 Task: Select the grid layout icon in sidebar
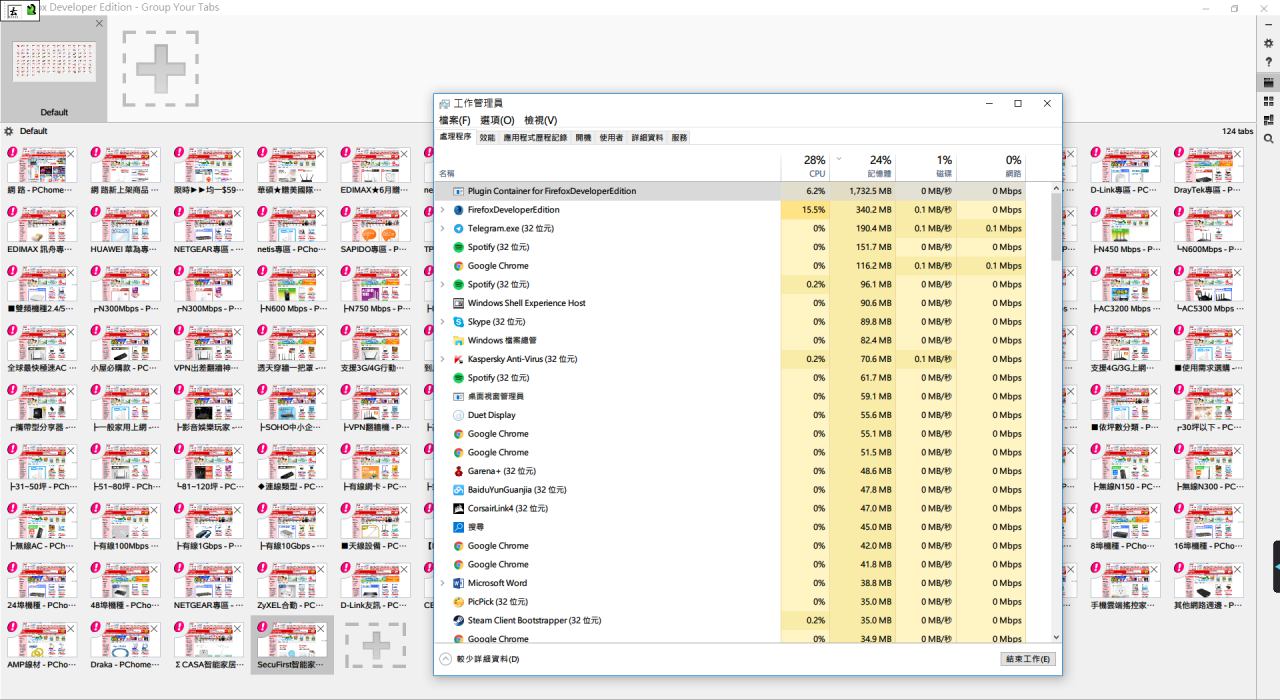coord(1268,101)
